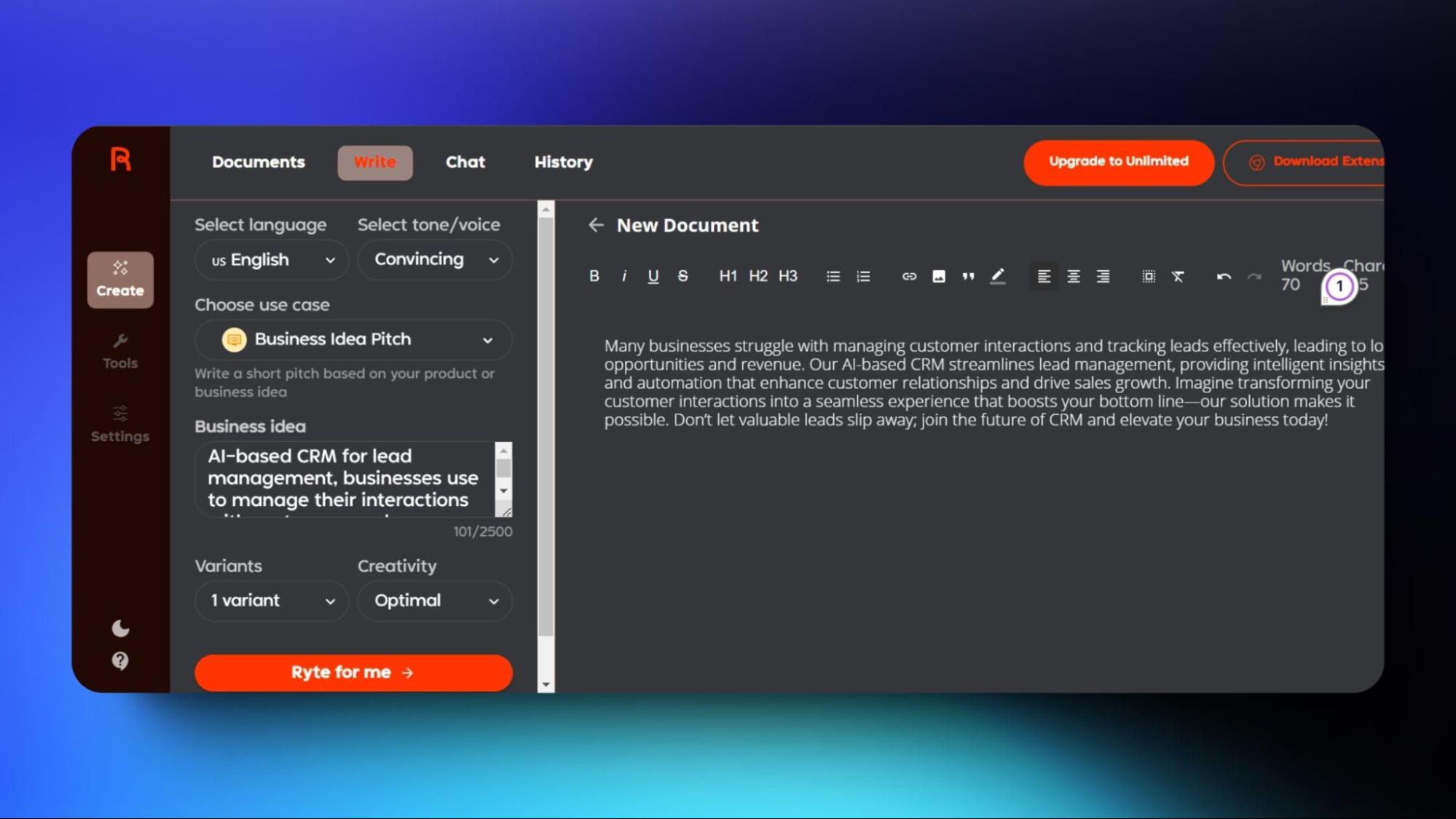Image resolution: width=1456 pixels, height=819 pixels.
Task: Switch to the Documents tab
Action: 258,162
